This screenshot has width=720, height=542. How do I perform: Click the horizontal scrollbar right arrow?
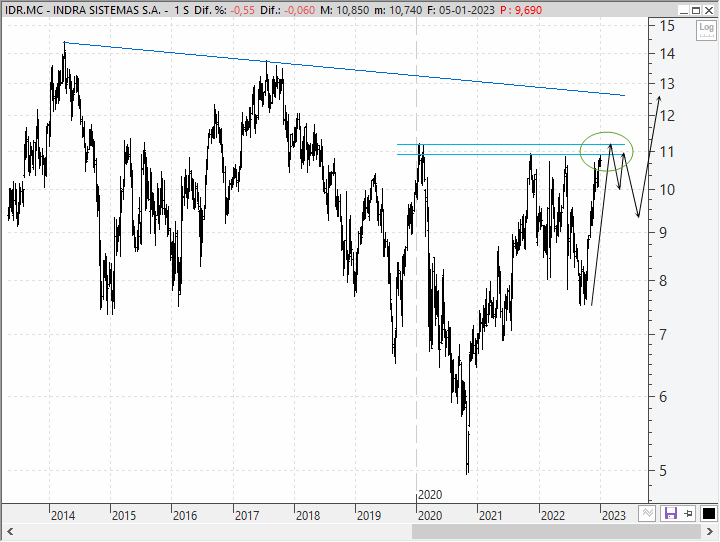coord(710,532)
